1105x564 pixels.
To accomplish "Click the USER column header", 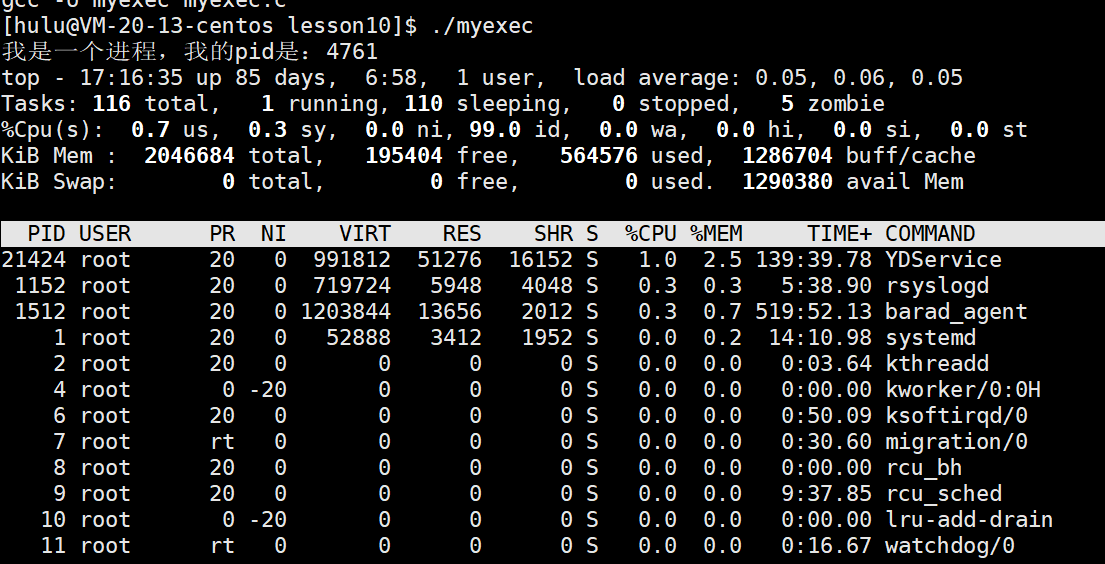I will pos(106,233).
